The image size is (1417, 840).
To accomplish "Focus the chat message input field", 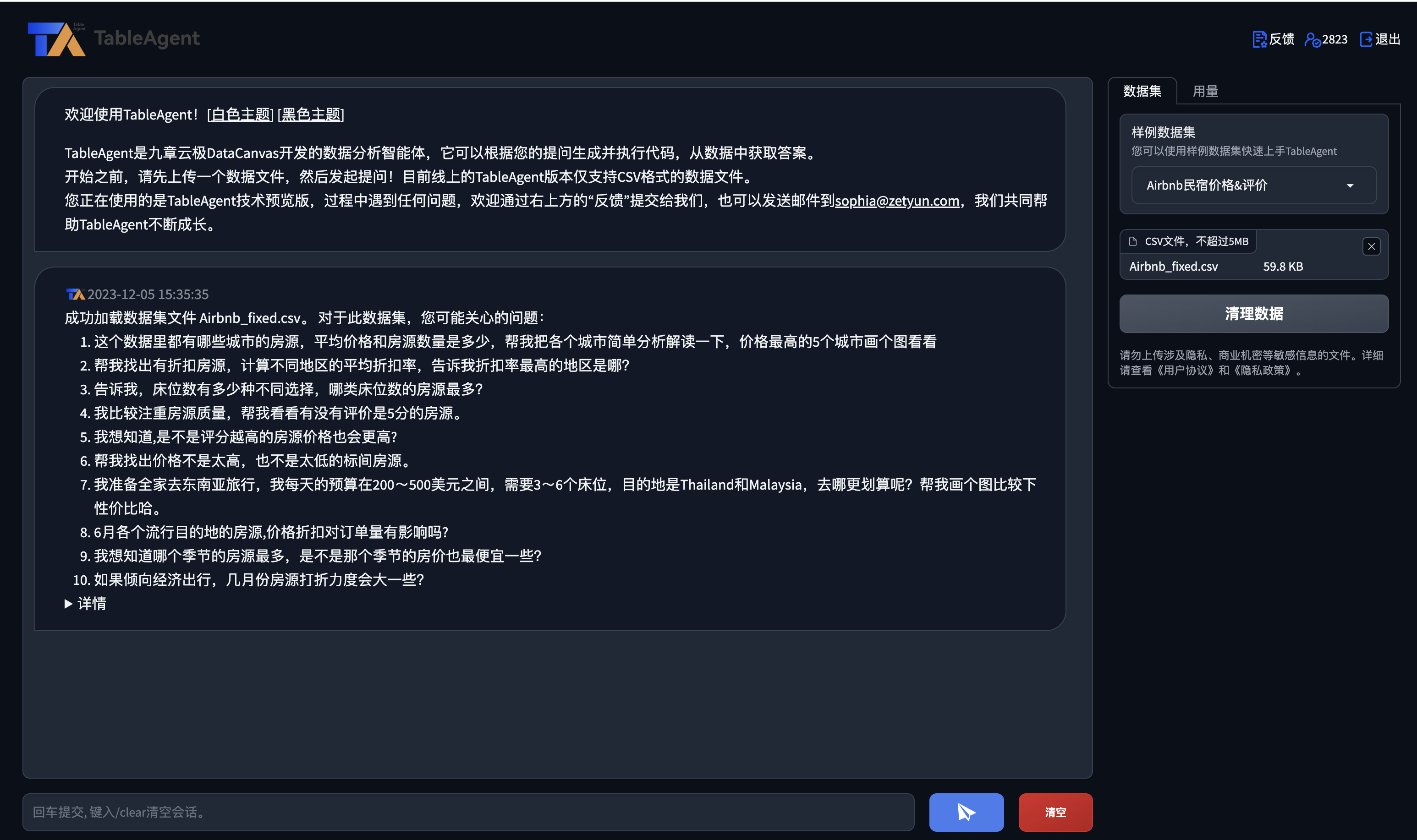I will coord(468,812).
